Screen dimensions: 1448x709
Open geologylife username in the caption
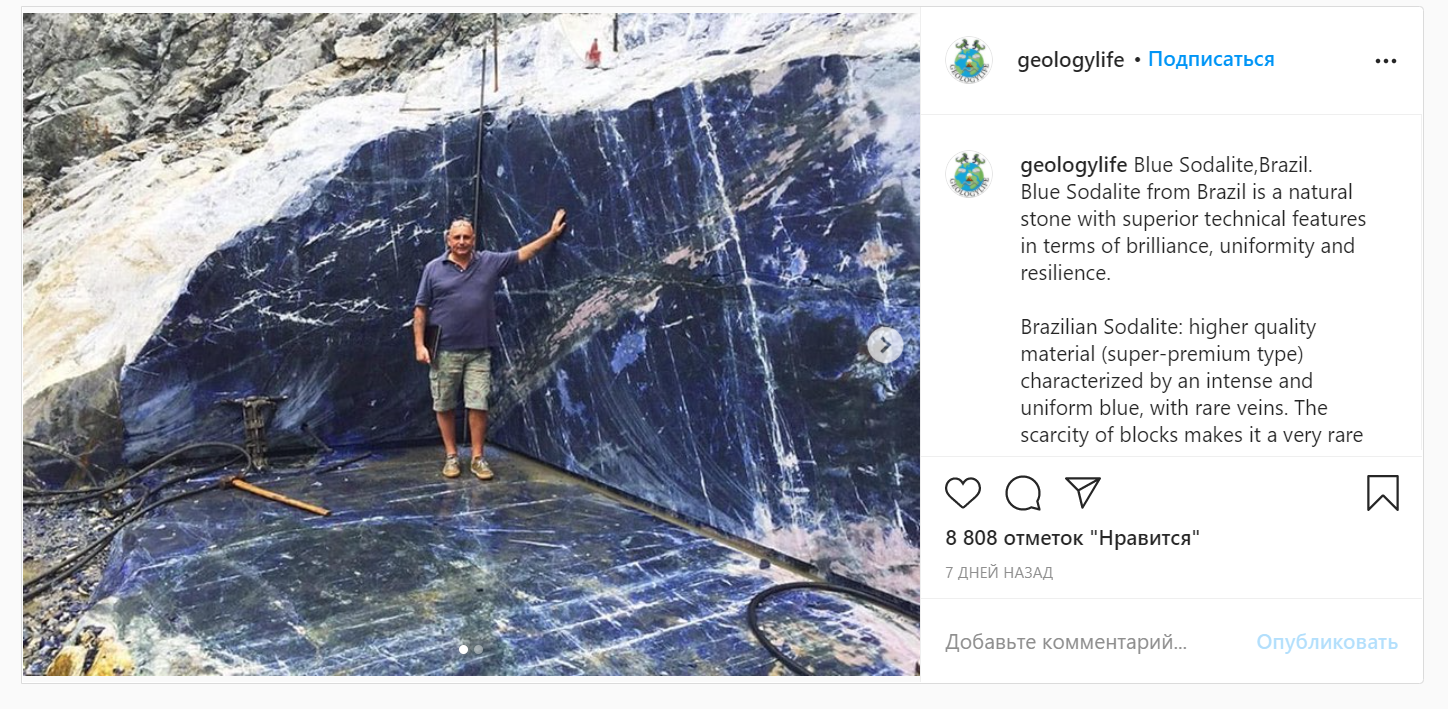click(1074, 165)
